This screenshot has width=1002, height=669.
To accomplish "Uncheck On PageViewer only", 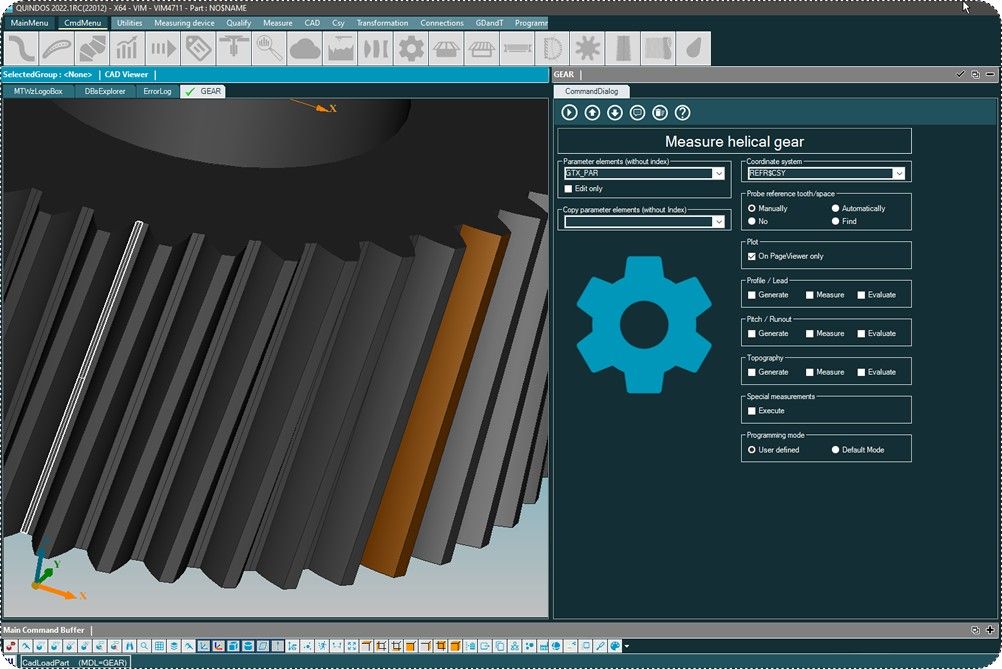I will (x=752, y=256).
